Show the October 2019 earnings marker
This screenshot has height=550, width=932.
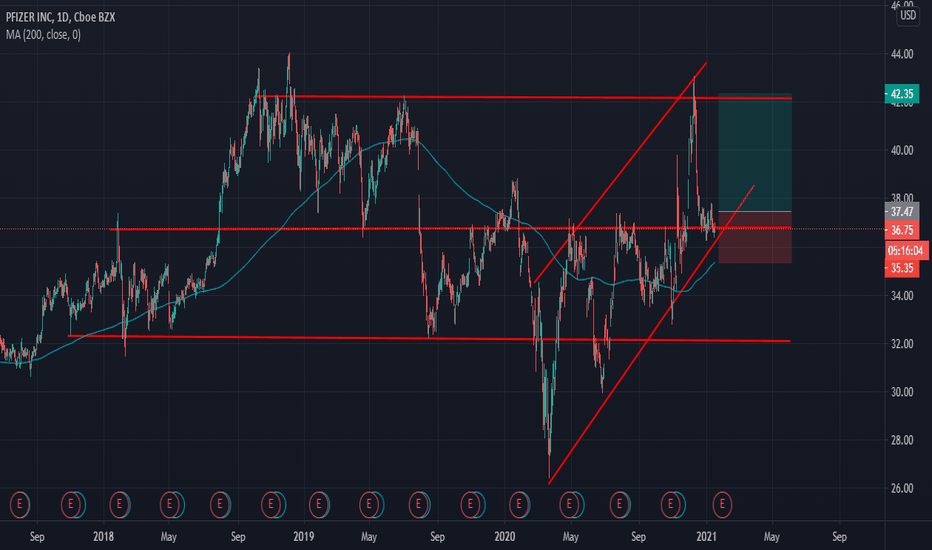tap(471, 505)
